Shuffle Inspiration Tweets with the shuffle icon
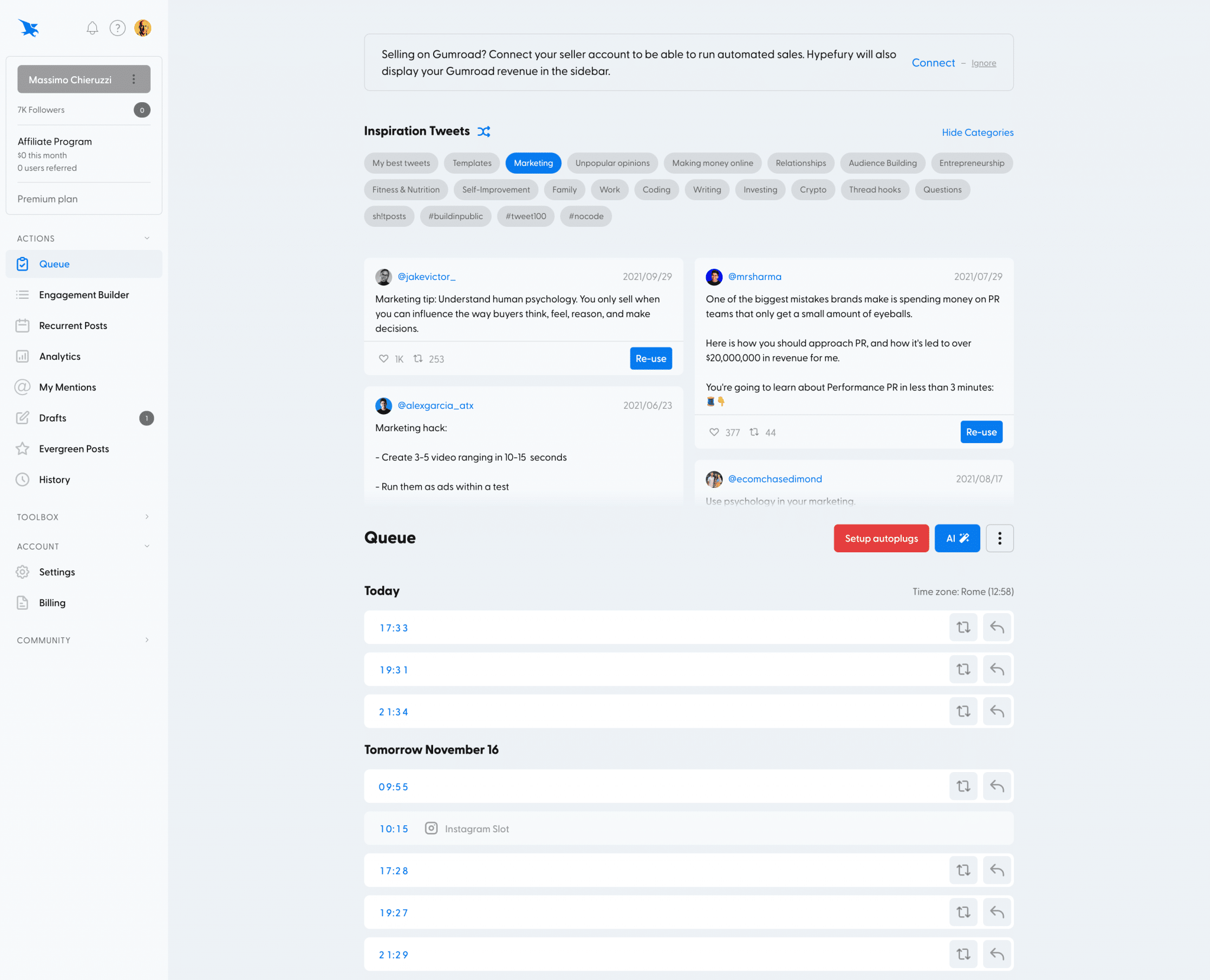Viewport: 1210px width, 980px height. [x=484, y=131]
